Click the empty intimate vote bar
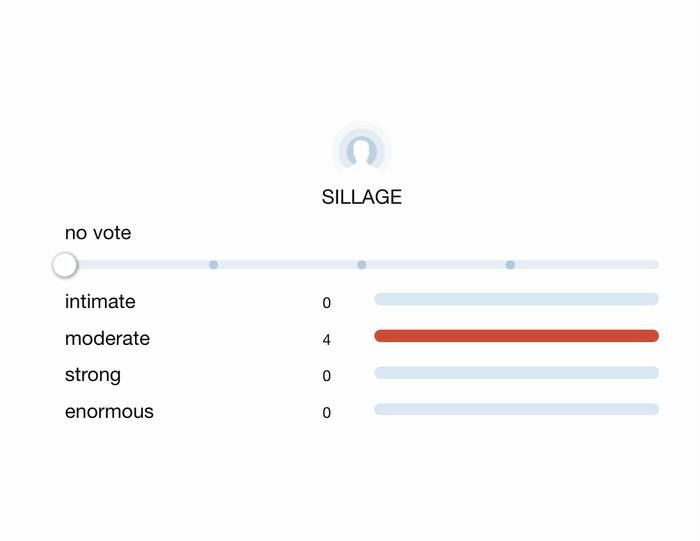This screenshot has height=541, width=700. [516, 299]
